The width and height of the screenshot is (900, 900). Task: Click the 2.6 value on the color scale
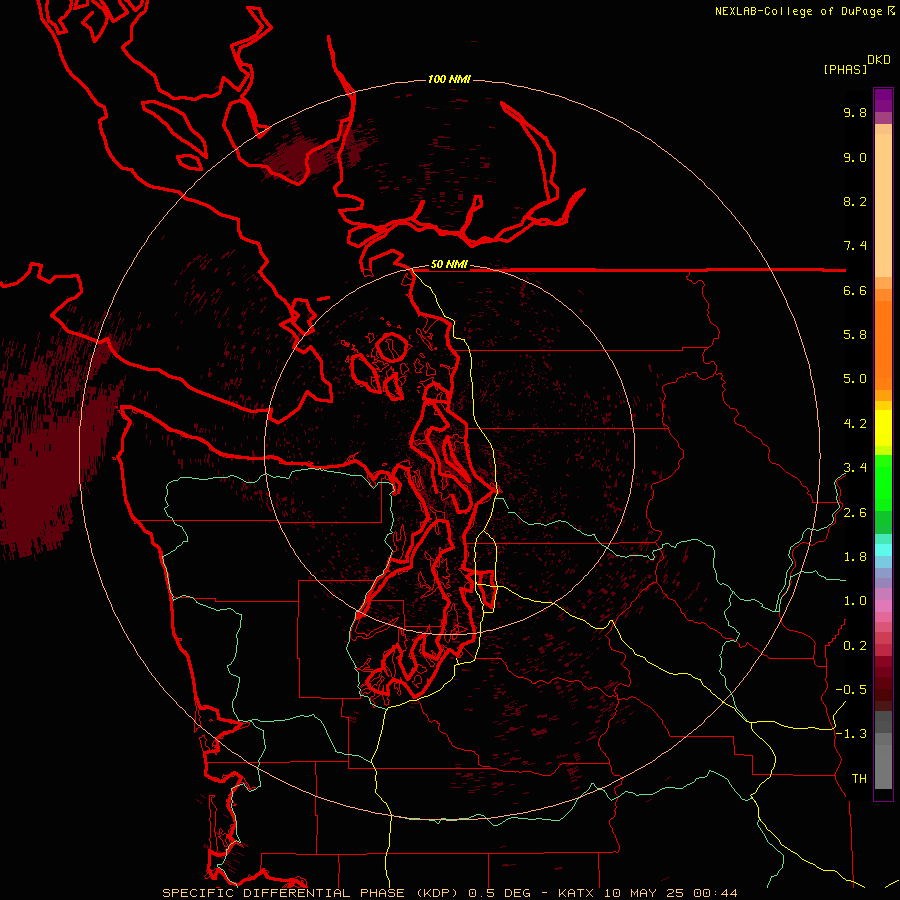(855, 513)
